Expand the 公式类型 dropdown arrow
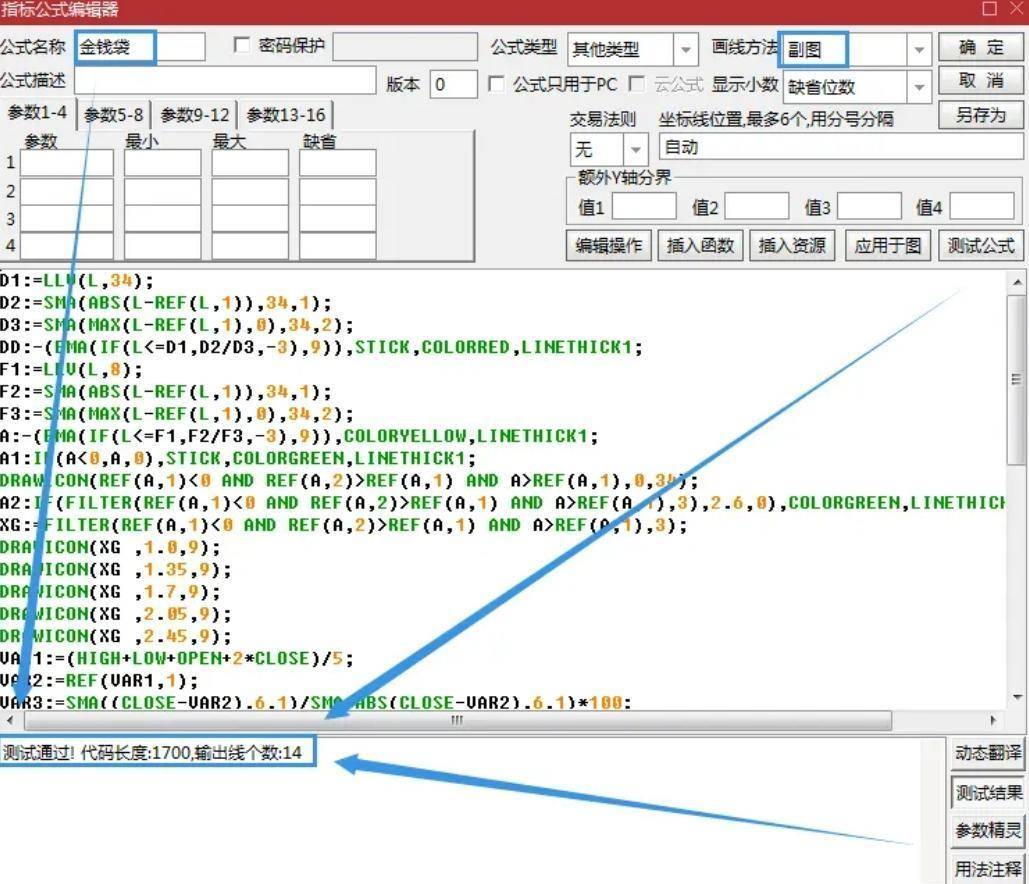 686,50
